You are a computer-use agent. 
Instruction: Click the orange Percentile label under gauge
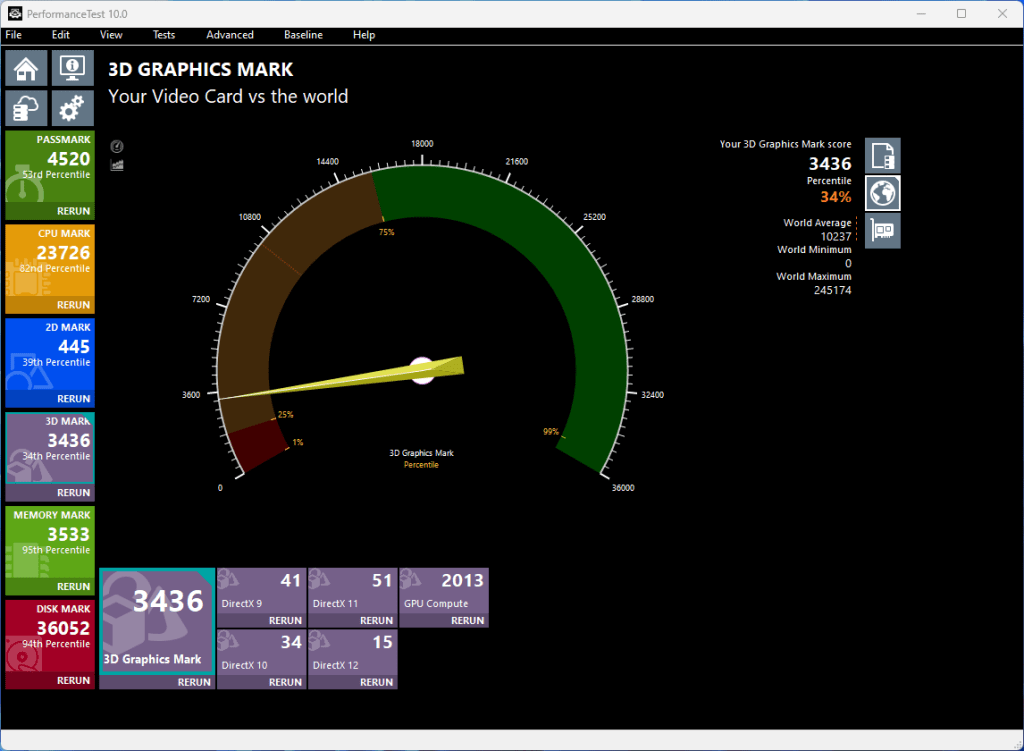[x=421, y=465]
